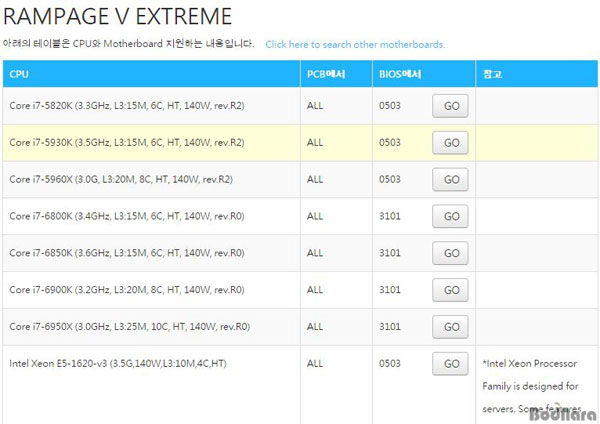Viewport: 600px width, 424px height.
Task: Select Core i7-5930K CPU description text
Action: click(127, 142)
